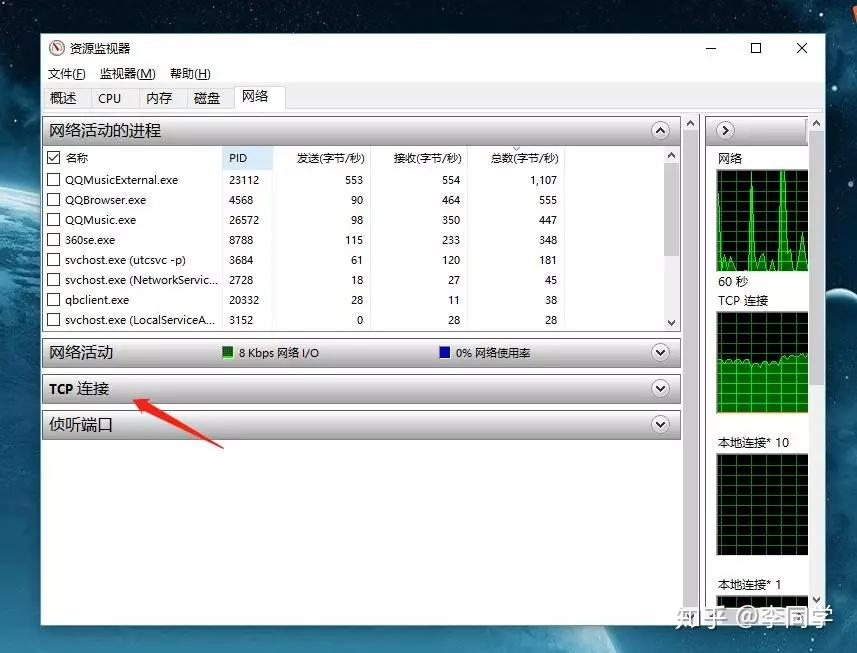The height and width of the screenshot is (653, 857).
Task: Click the process list scroll-up arrow
Action: click(672, 156)
